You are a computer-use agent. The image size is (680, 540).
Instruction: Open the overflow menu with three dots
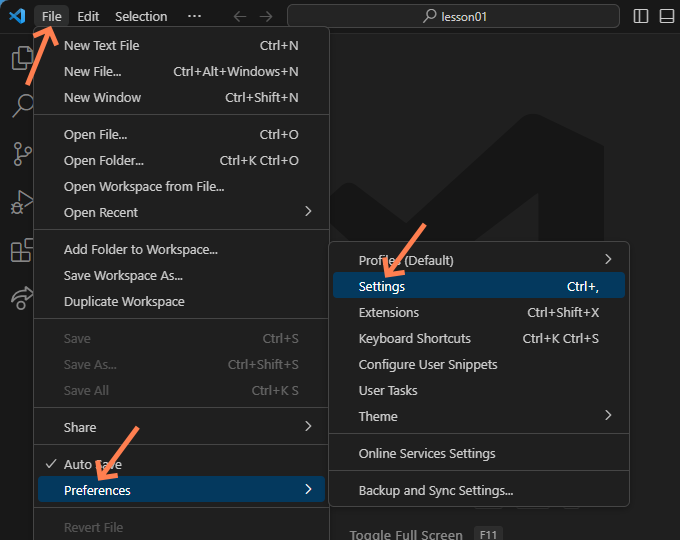(x=194, y=16)
